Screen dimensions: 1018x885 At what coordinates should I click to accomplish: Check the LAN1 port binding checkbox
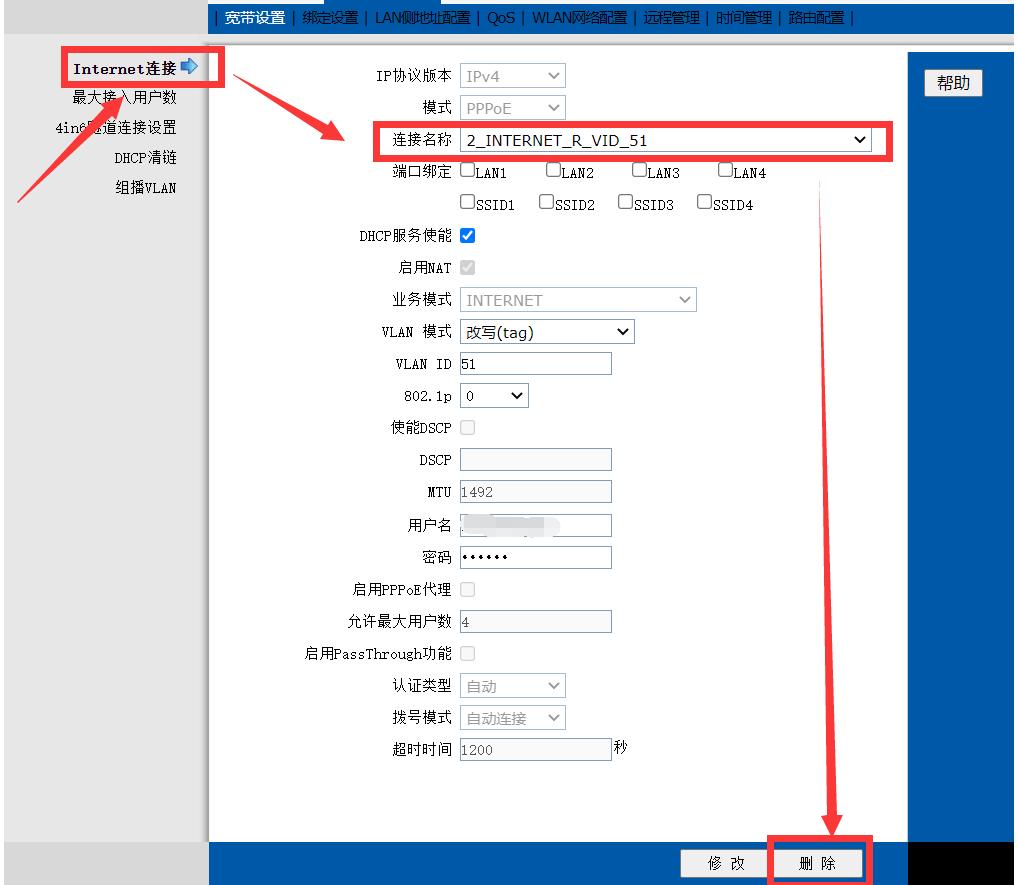467,170
